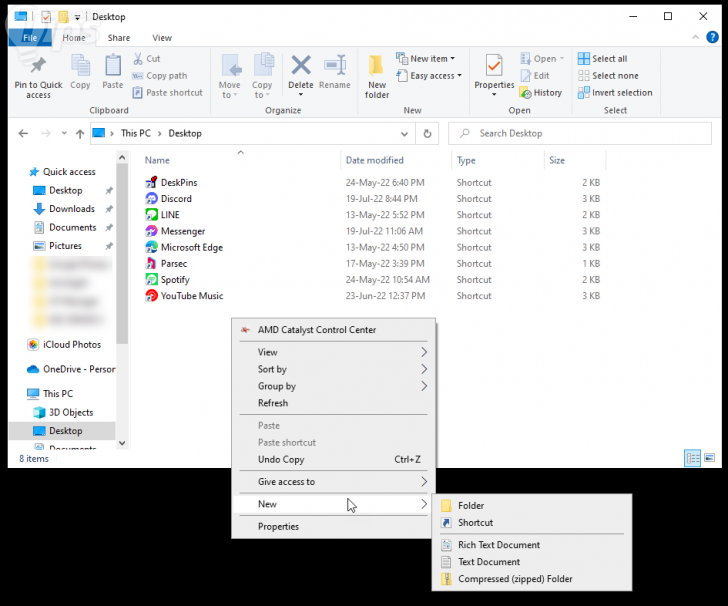The width and height of the screenshot is (728, 606).
Task: Click Invert selection
Action: [x=615, y=93]
